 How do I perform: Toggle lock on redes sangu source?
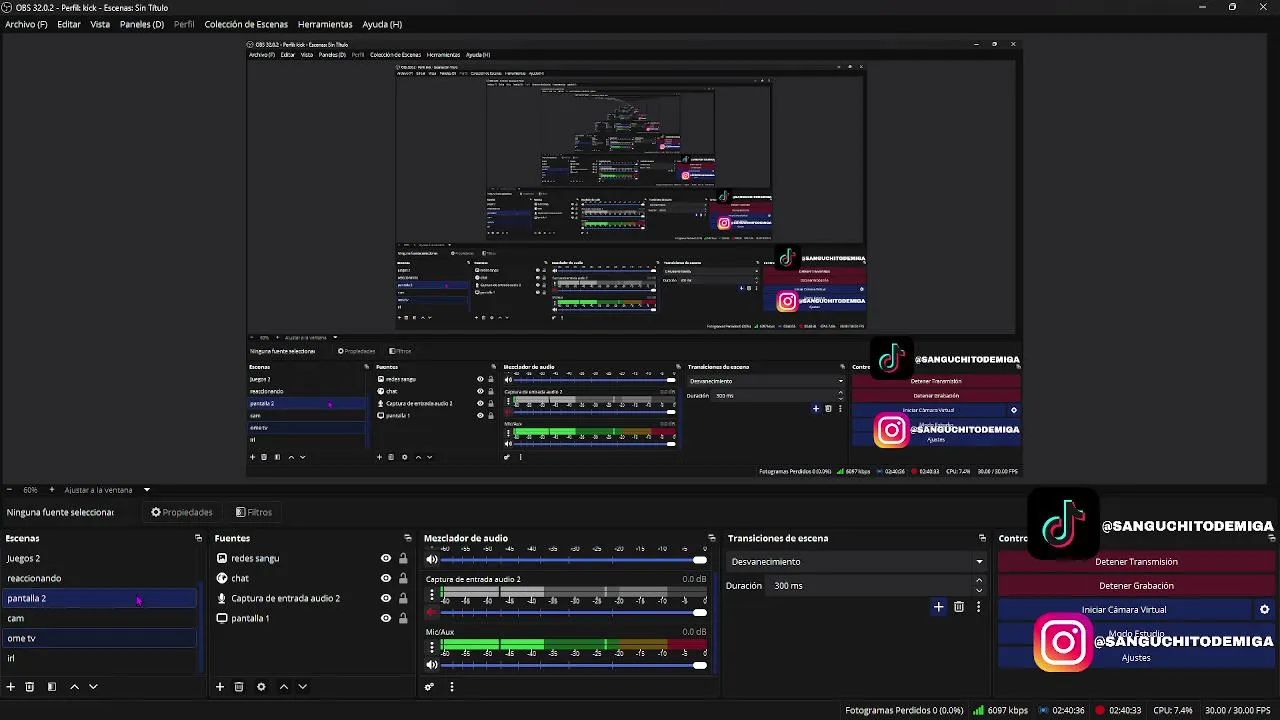pos(403,558)
